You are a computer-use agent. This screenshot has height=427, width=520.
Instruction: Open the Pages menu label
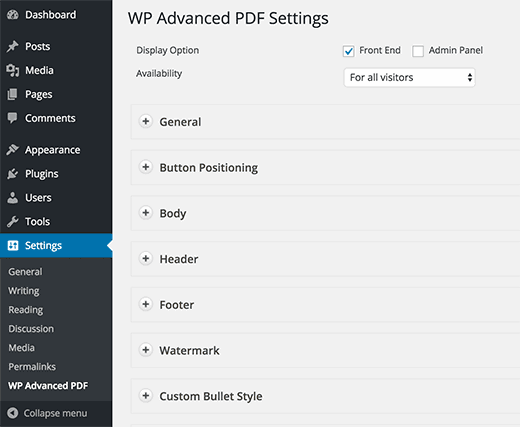(x=39, y=95)
